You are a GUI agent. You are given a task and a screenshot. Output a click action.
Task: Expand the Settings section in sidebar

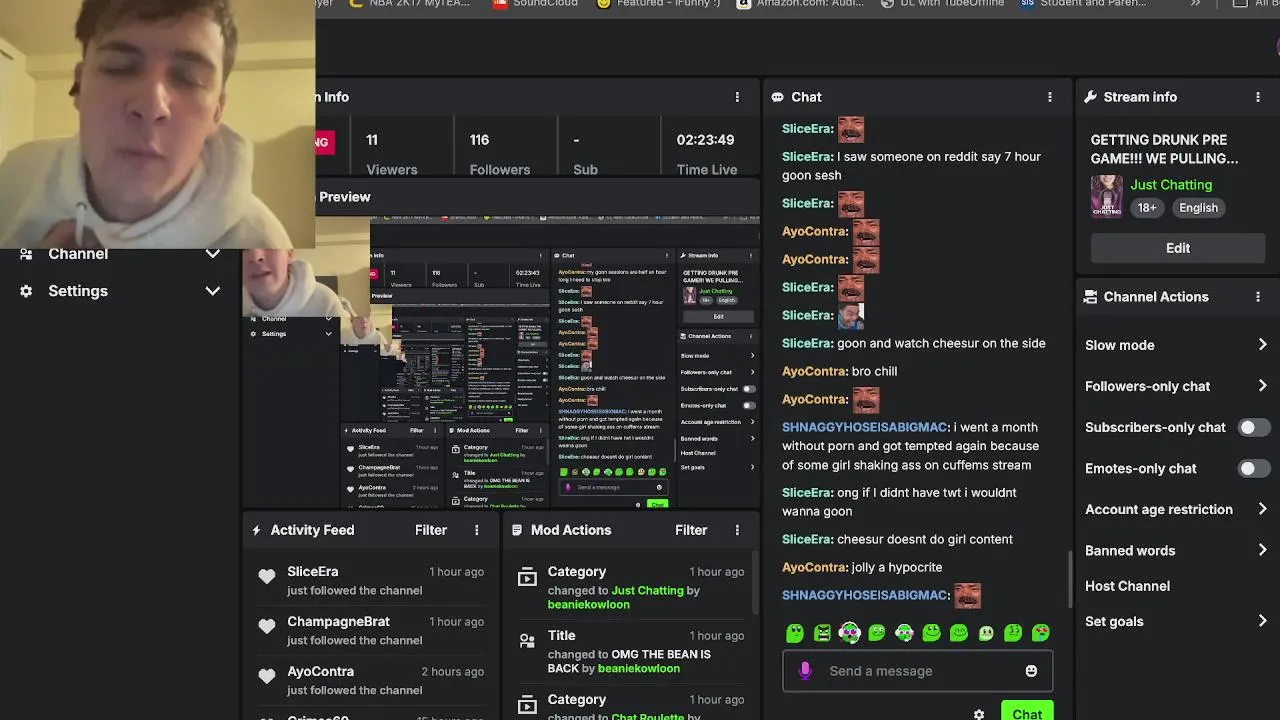212,291
